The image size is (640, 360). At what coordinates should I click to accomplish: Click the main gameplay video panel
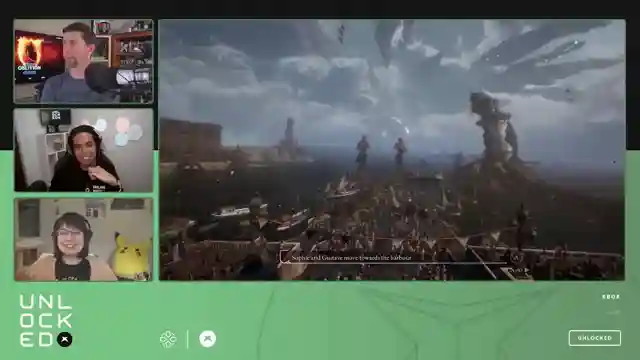tap(392, 150)
